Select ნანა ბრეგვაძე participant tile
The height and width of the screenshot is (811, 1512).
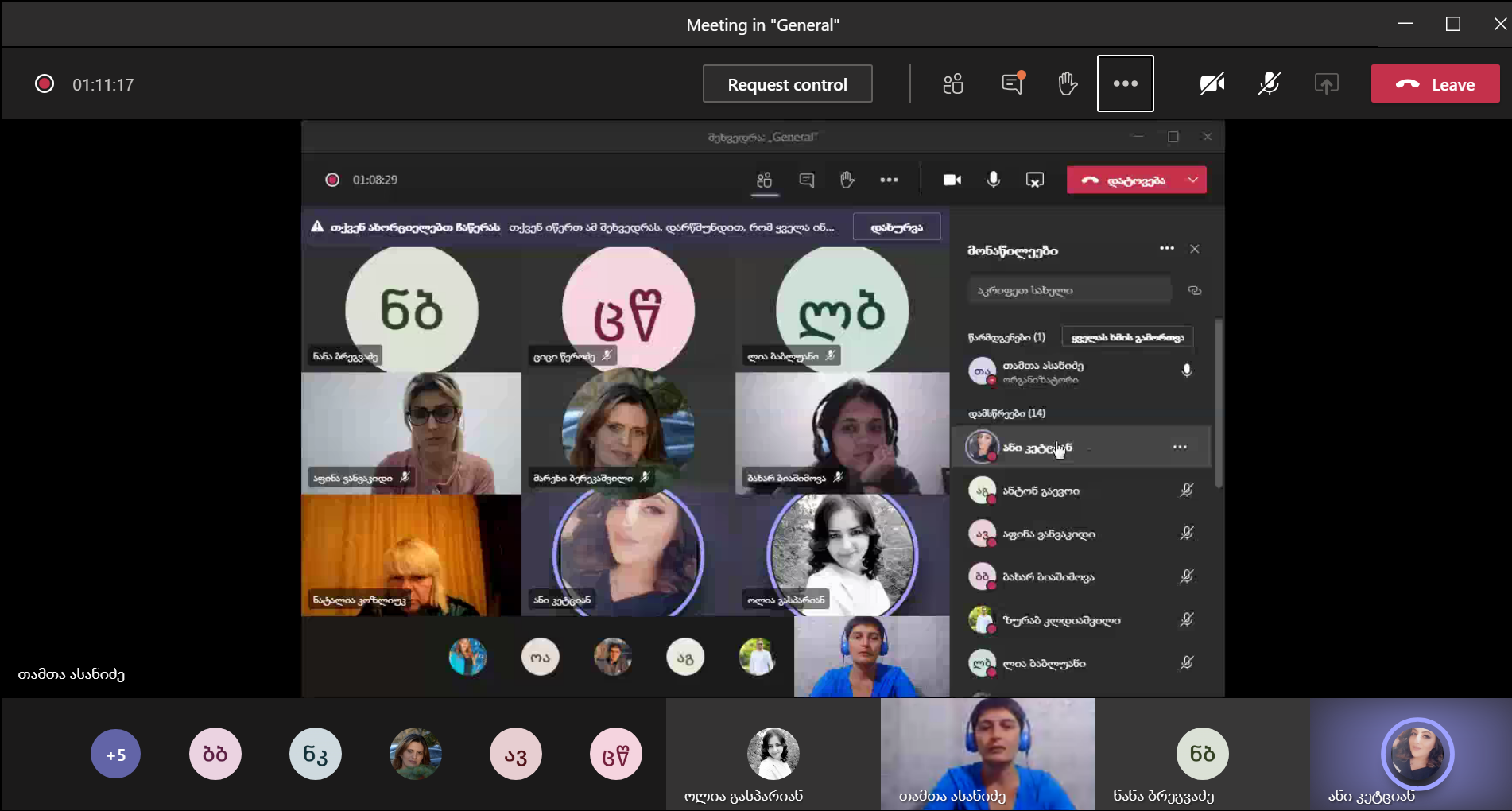tap(1202, 755)
